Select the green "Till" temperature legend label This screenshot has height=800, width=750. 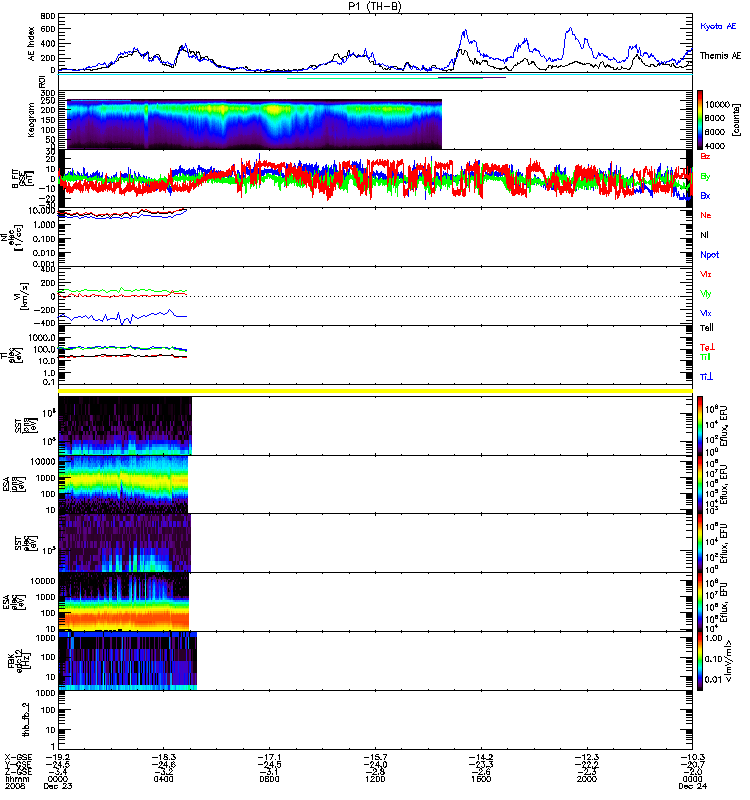tap(705, 357)
